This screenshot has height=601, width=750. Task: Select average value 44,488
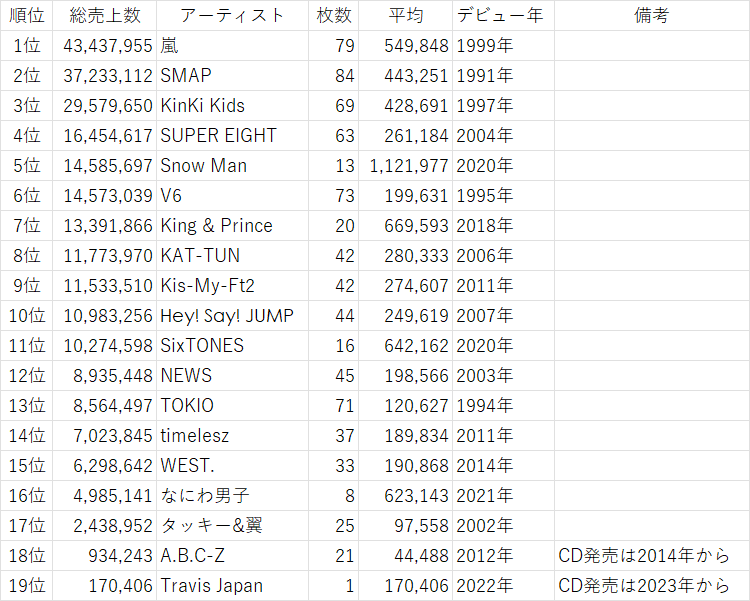click(406, 556)
